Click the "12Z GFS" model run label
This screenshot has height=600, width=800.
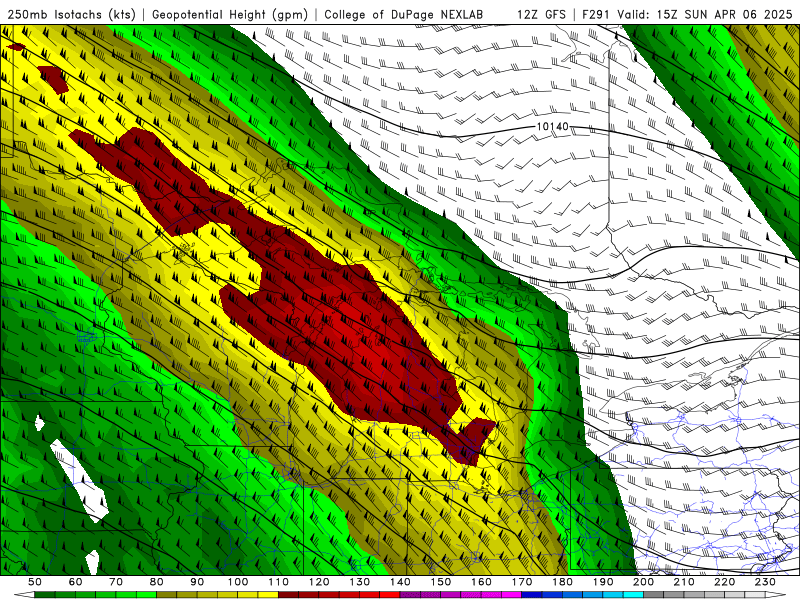coord(541,15)
